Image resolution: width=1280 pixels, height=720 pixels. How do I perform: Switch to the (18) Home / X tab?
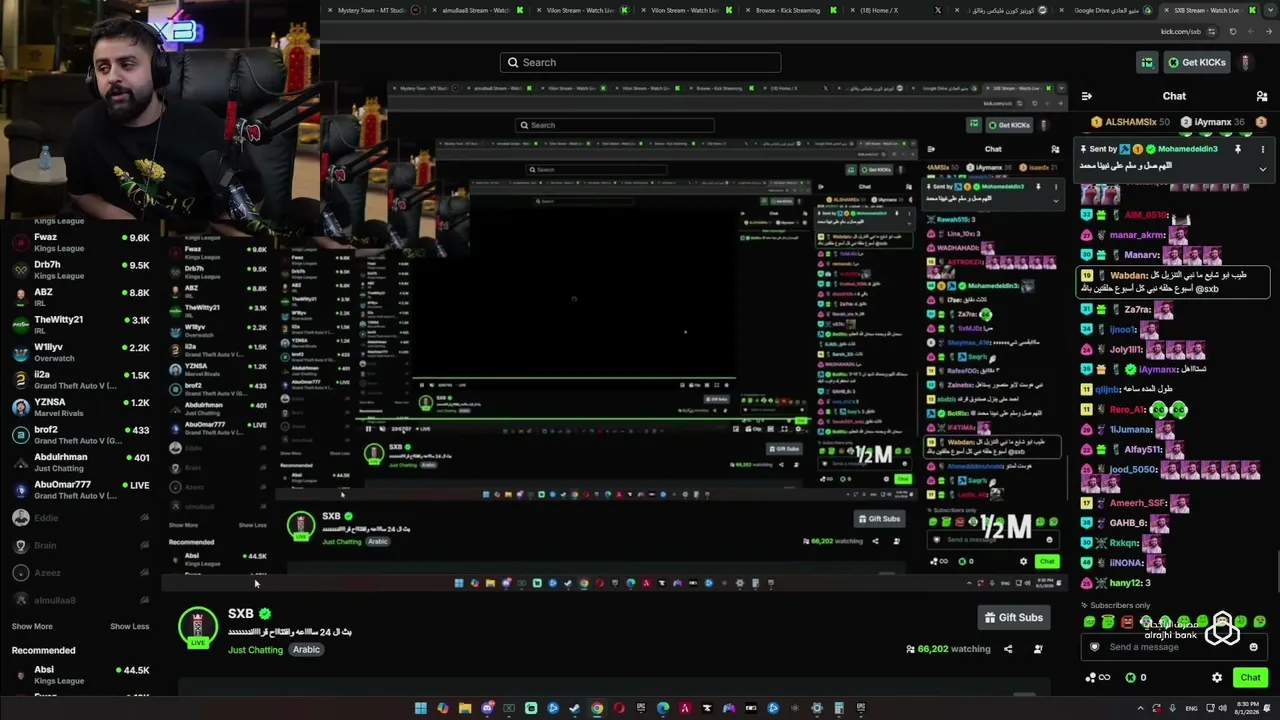pos(895,10)
